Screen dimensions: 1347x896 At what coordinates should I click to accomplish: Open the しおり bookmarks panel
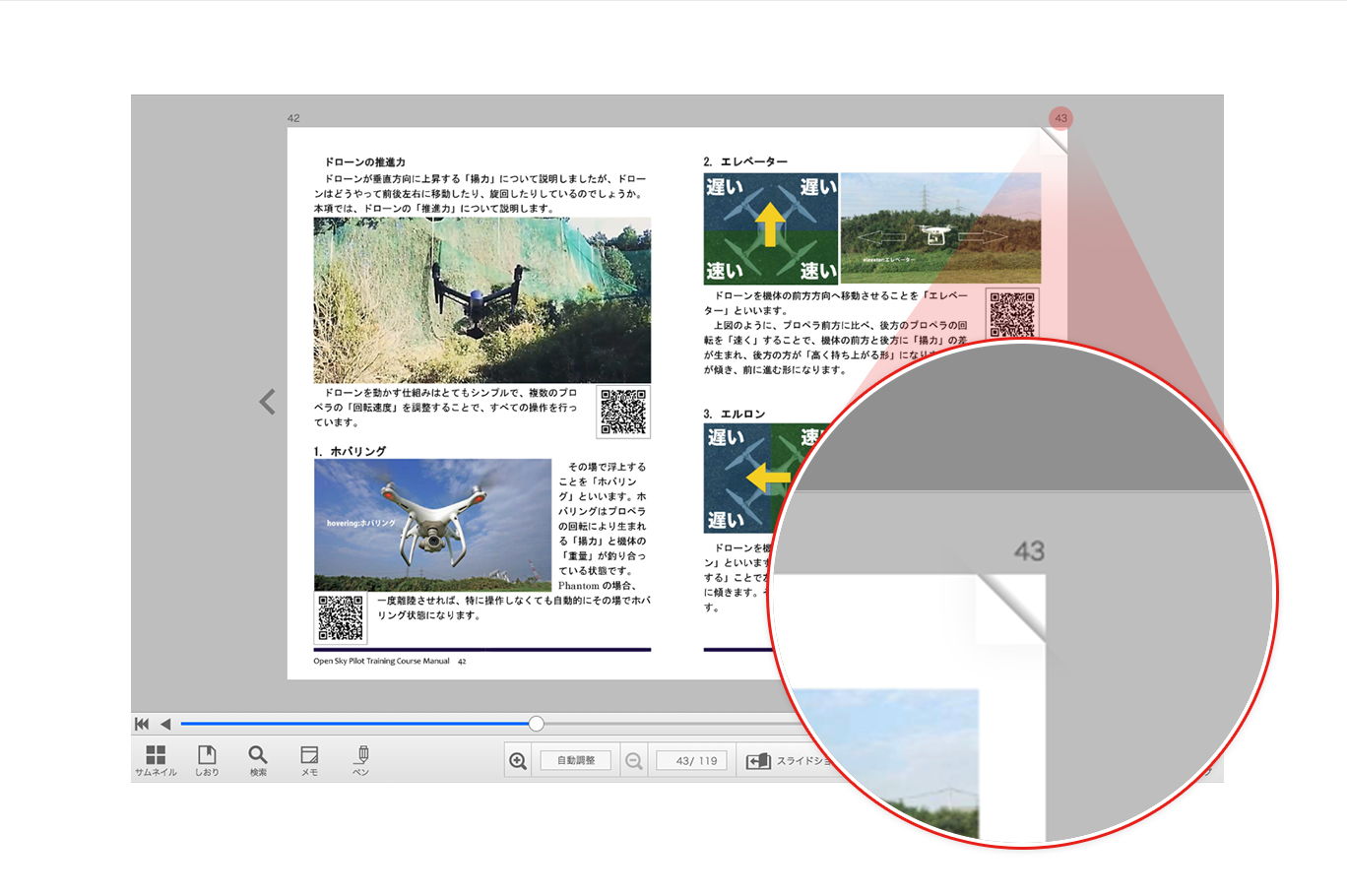click(207, 759)
